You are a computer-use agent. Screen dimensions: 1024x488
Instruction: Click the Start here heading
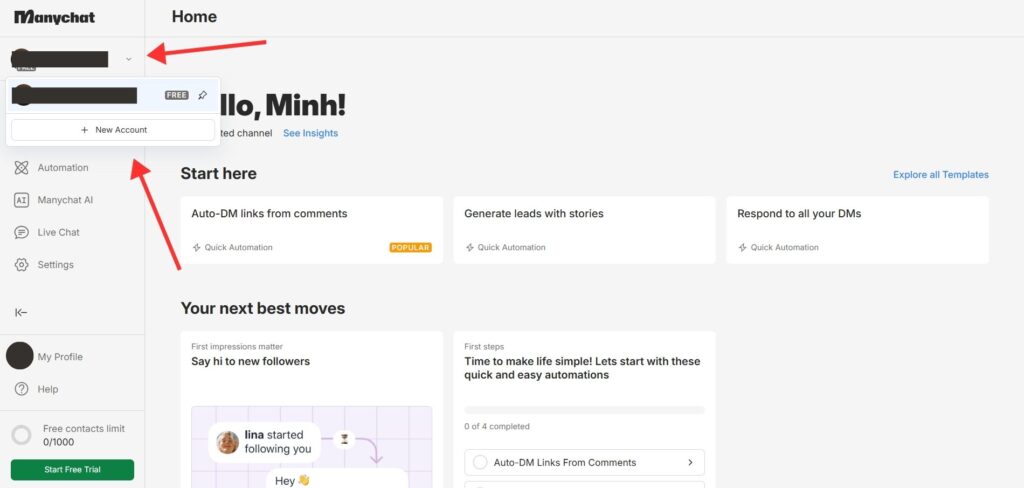tap(219, 174)
